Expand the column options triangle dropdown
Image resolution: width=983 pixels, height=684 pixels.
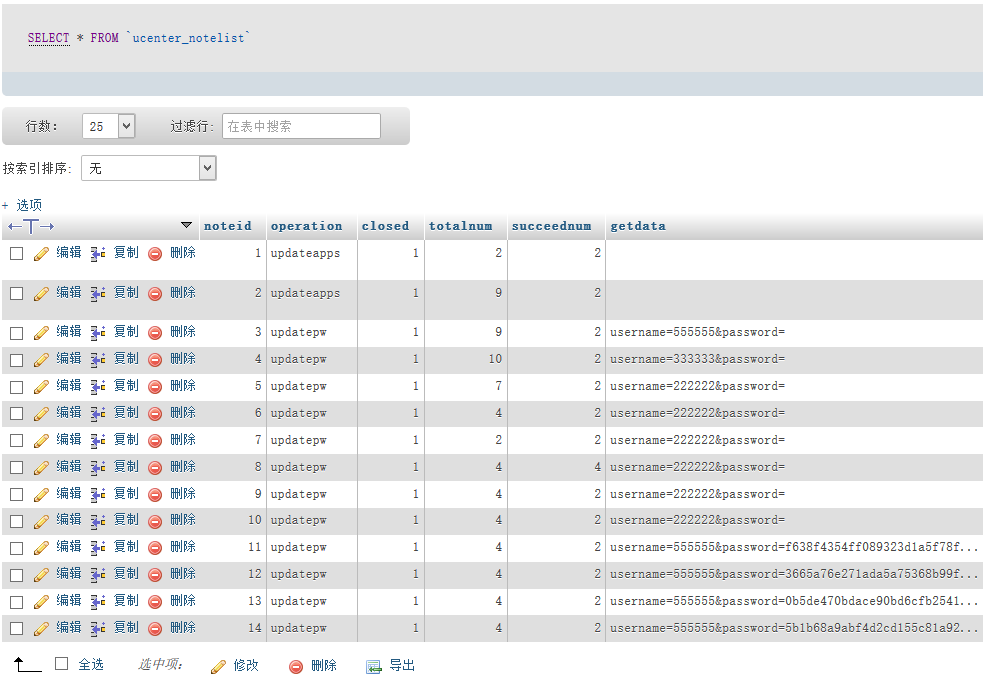[x=186, y=226]
